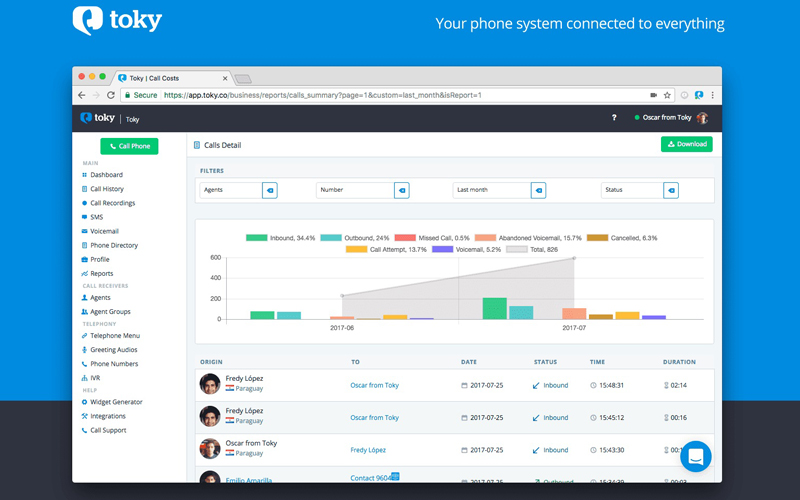Click the user avatar in top bar
The width and height of the screenshot is (800, 500).
703,118
